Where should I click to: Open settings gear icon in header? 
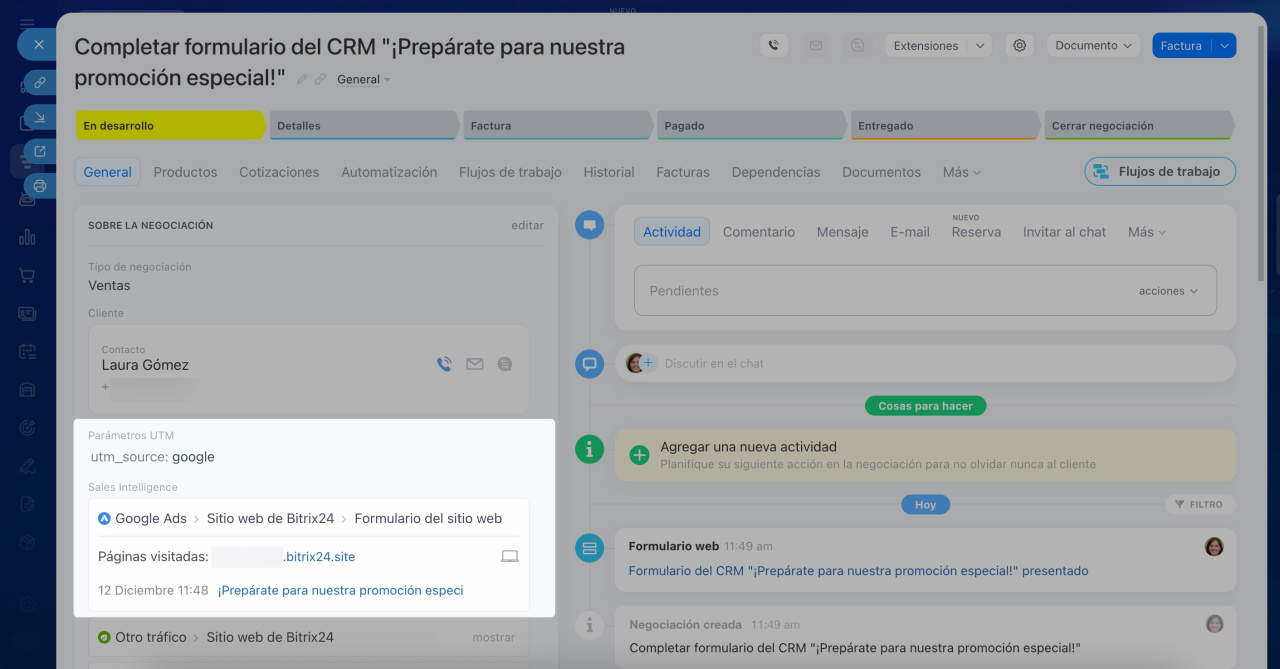pyautogui.click(x=1019, y=46)
